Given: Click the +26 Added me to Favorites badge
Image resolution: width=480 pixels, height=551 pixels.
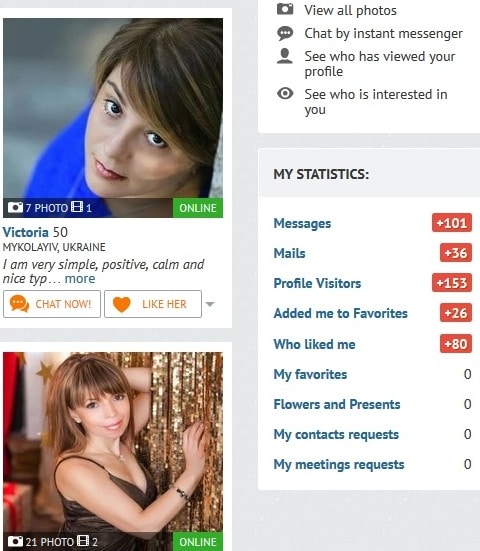Looking at the screenshot, I should point(455,313).
